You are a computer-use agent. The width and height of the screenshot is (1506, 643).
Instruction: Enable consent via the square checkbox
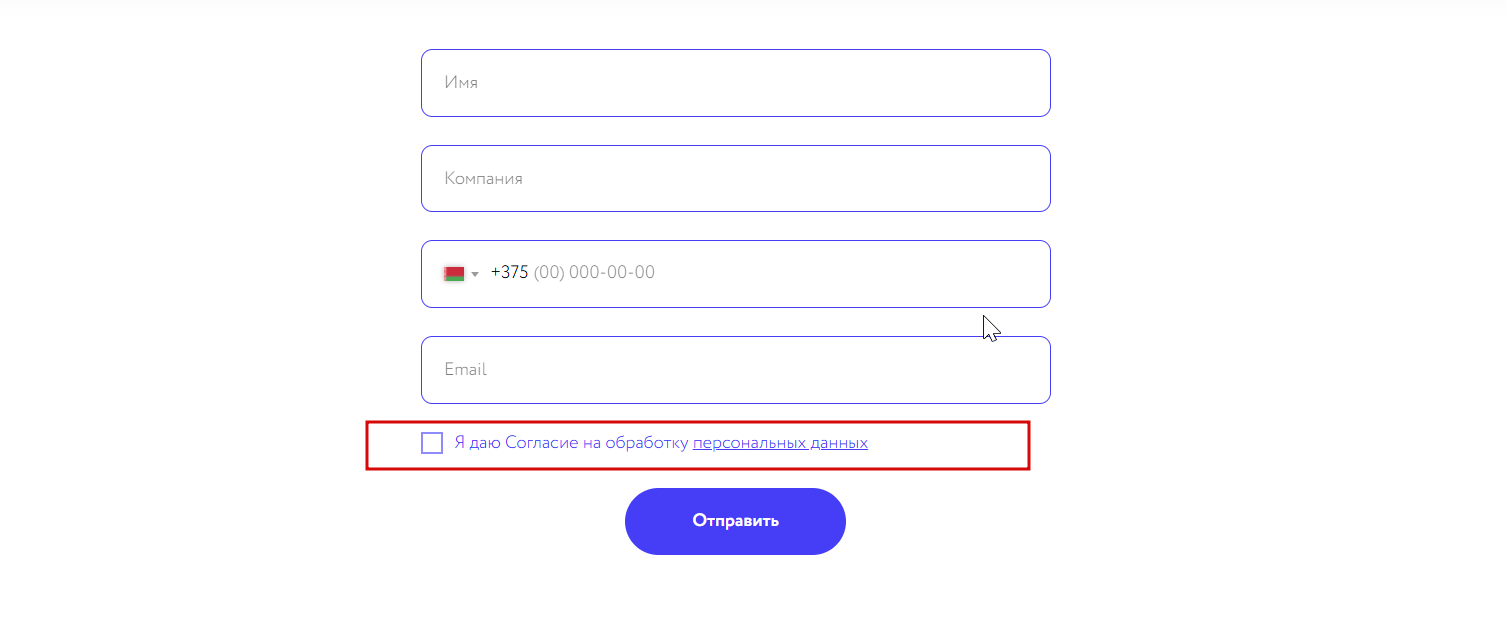pos(432,443)
